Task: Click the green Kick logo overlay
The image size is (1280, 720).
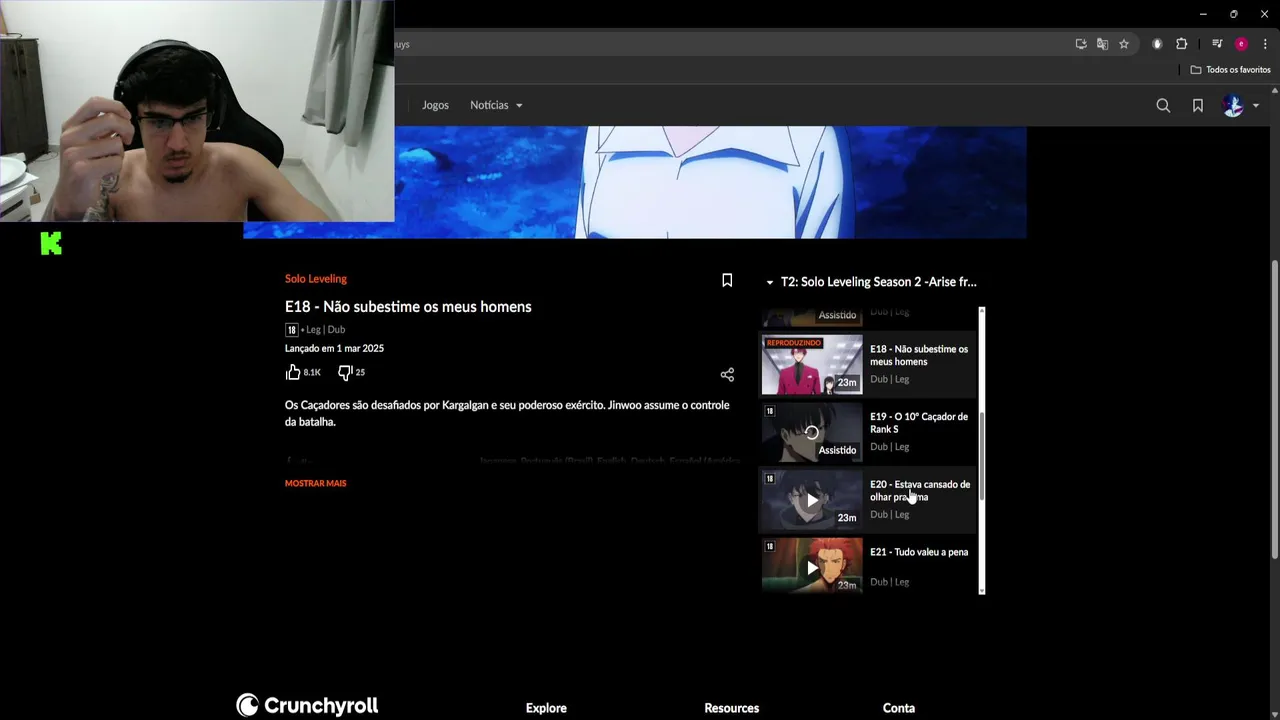Action: pos(51,243)
